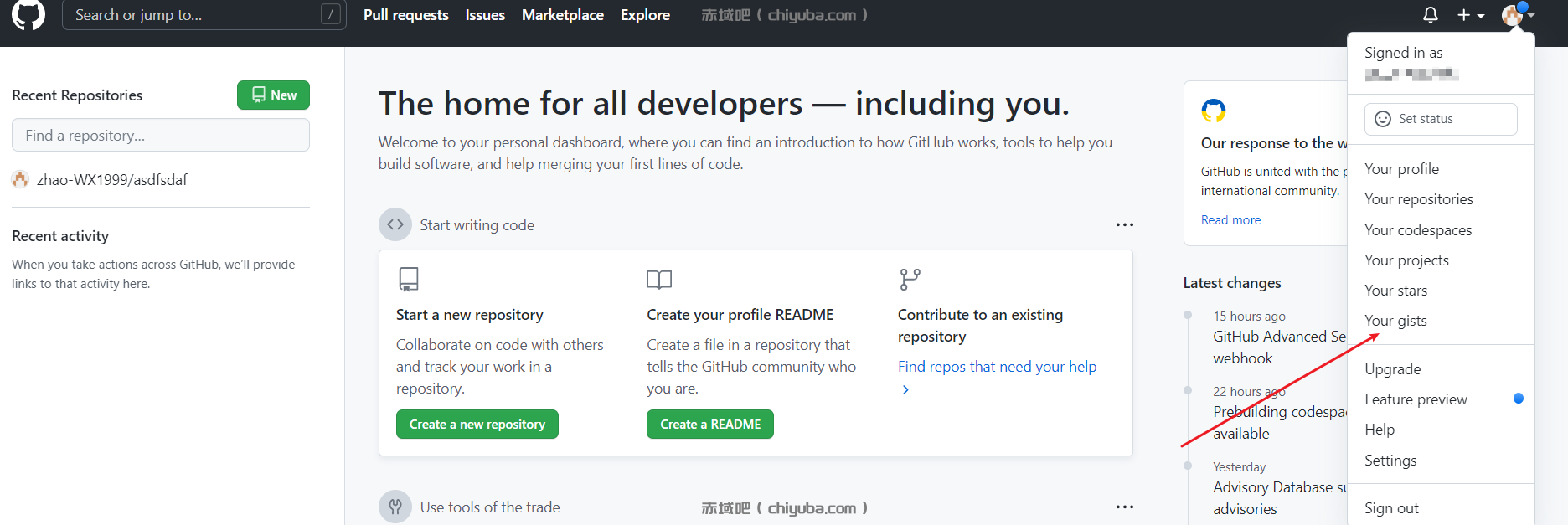Click the smiley icon in Set status
Screen dimensions: 1568x525
[x=1383, y=119]
